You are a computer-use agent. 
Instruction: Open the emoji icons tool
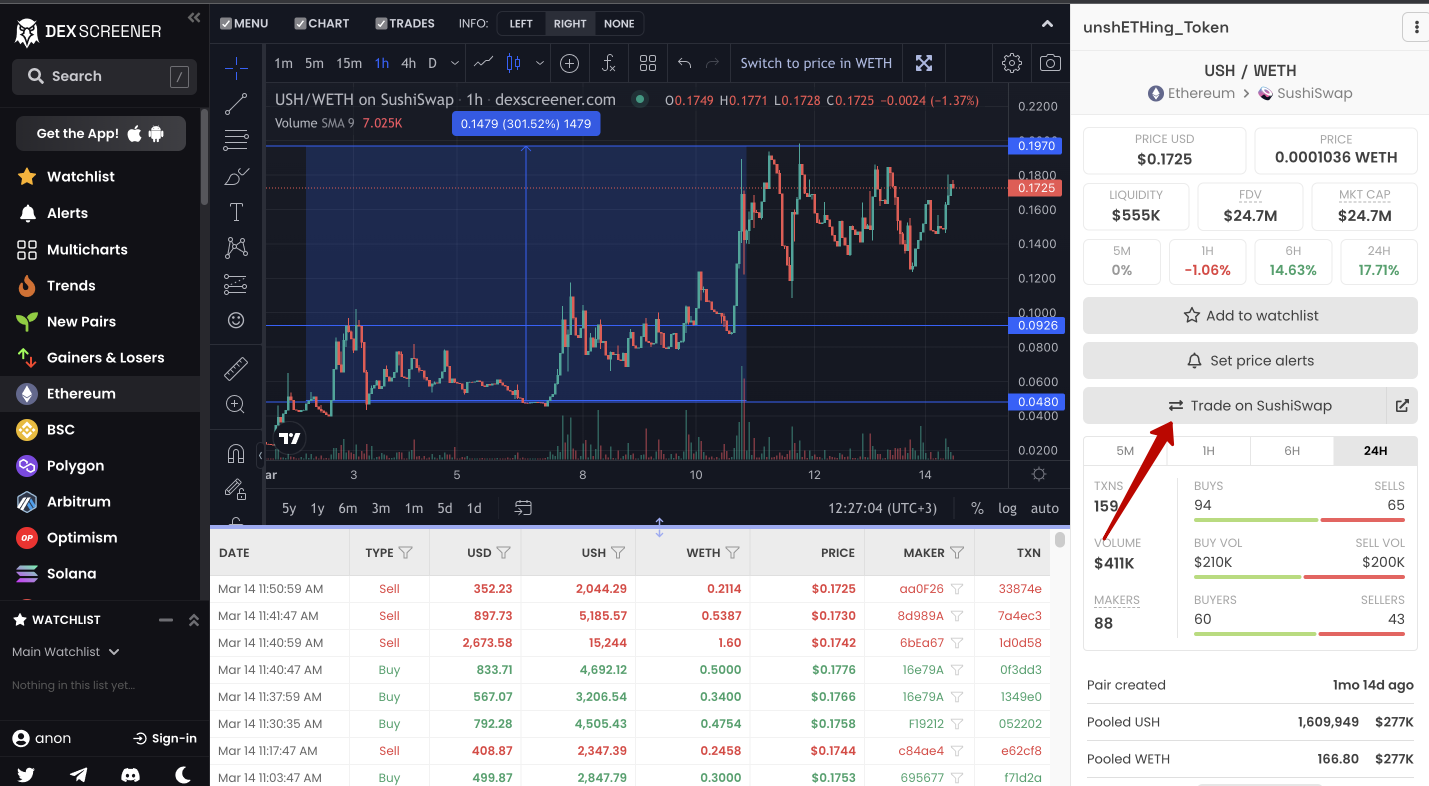[236, 320]
